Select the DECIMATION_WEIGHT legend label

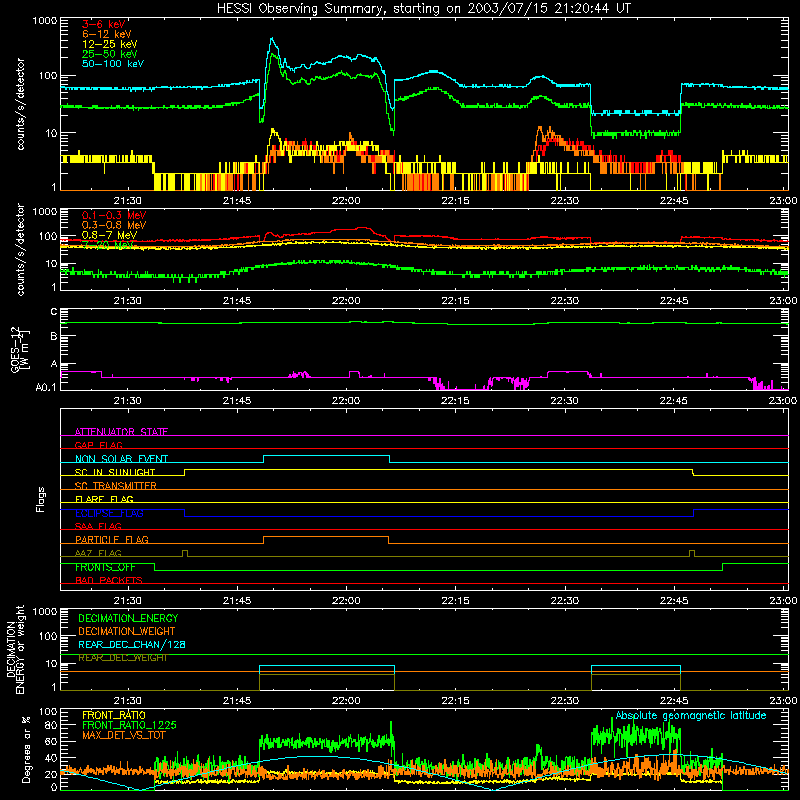point(127,631)
